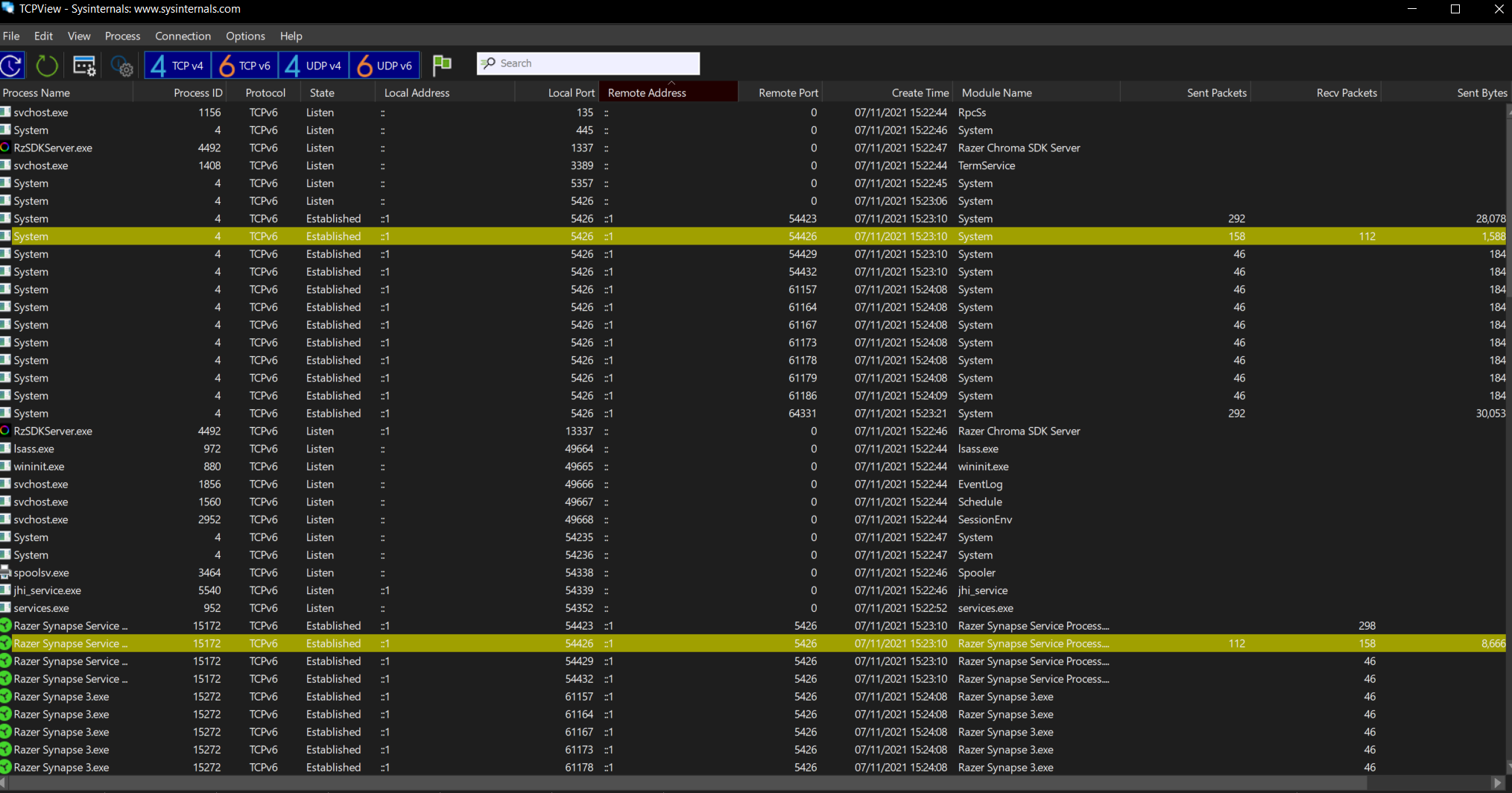1512x793 pixels.
Task: Click services.exe process icon
Action: pyautogui.click(x=5, y=608)
